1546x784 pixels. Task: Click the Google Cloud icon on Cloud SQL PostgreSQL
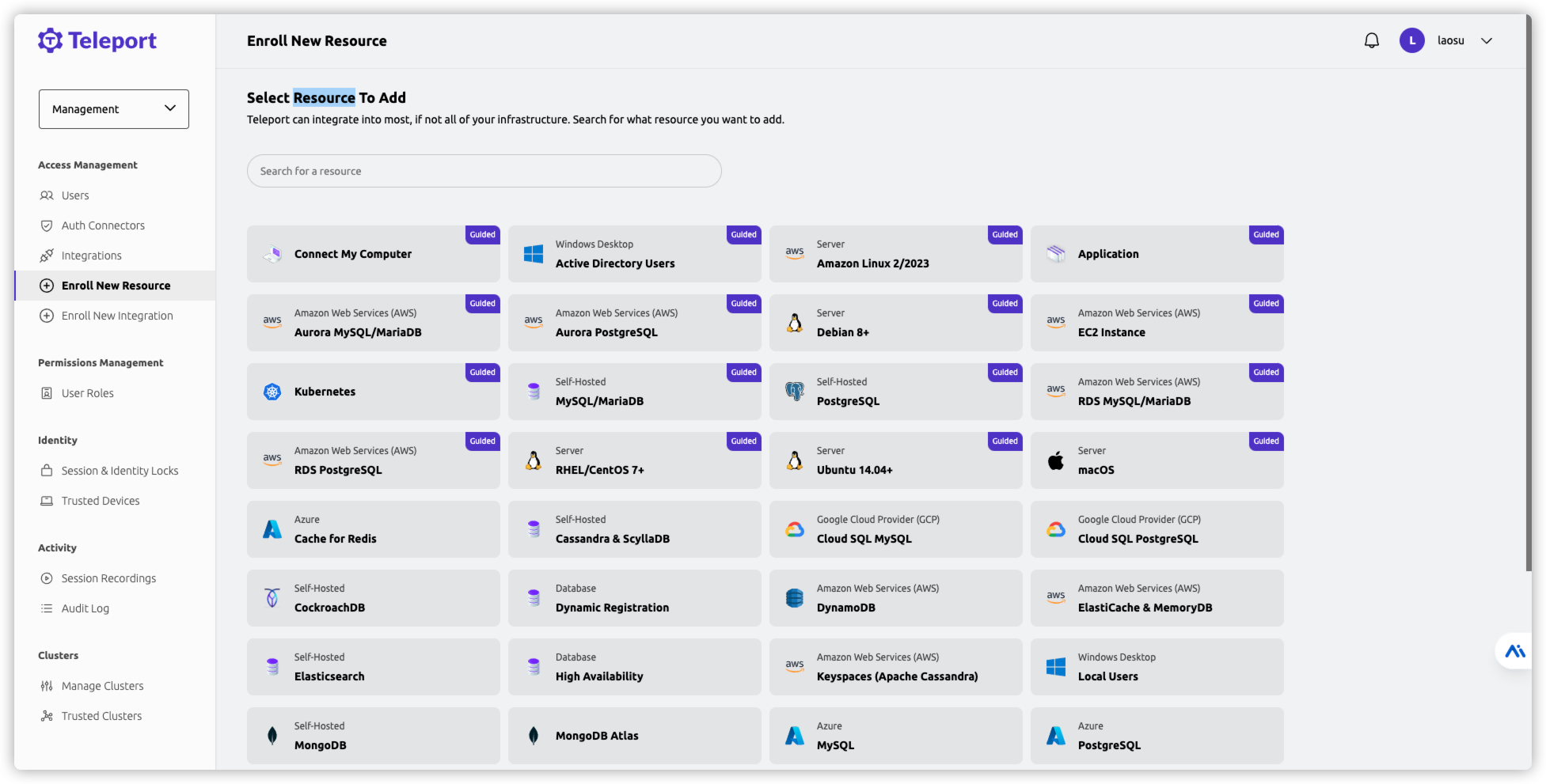[x=1056, y=529]
